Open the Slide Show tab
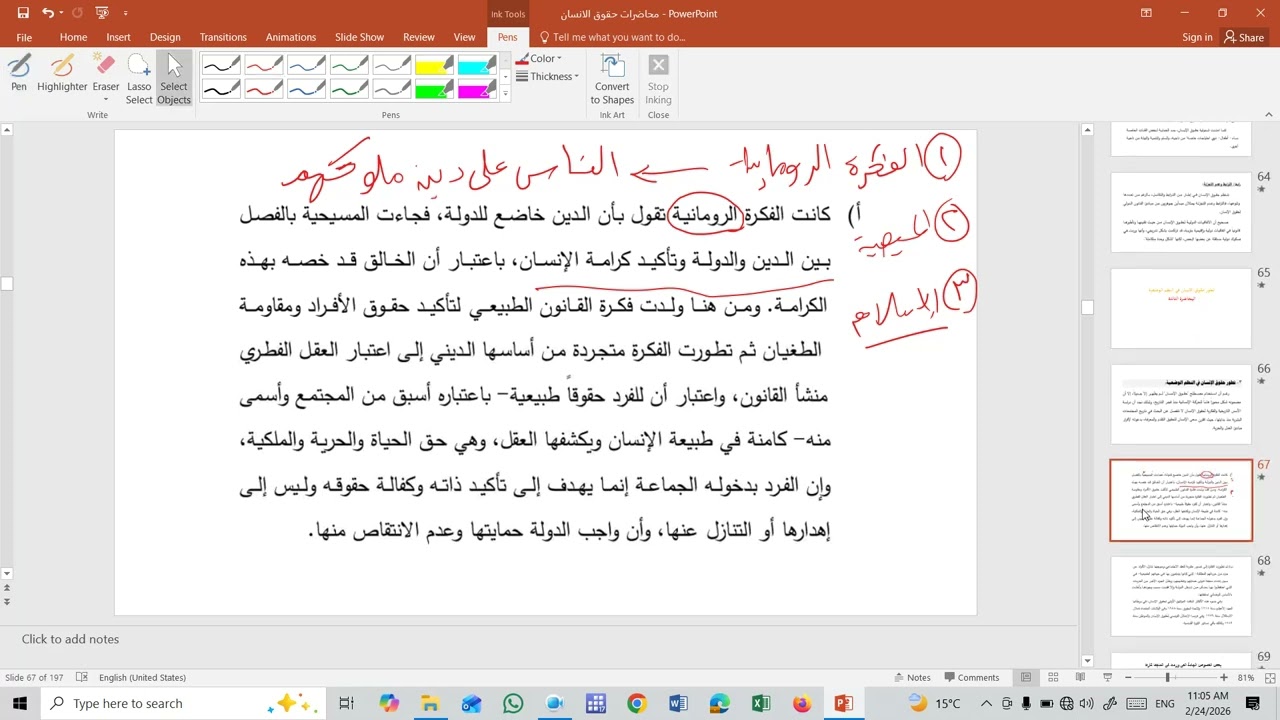Image resolution: width=1280 pixels, height=720 pixels. pyautogui.click(x=359, y=37)
